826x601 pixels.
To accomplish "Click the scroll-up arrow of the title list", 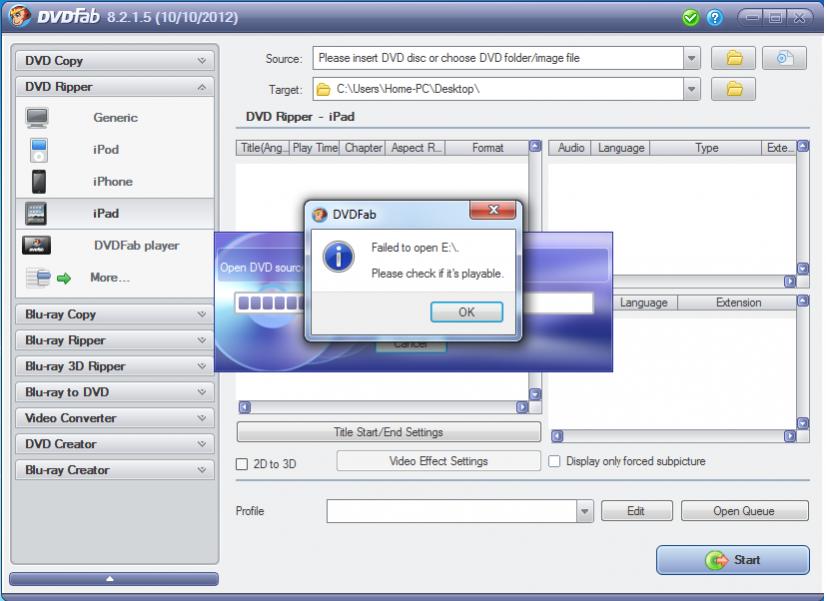I will [x=535, y=146].
